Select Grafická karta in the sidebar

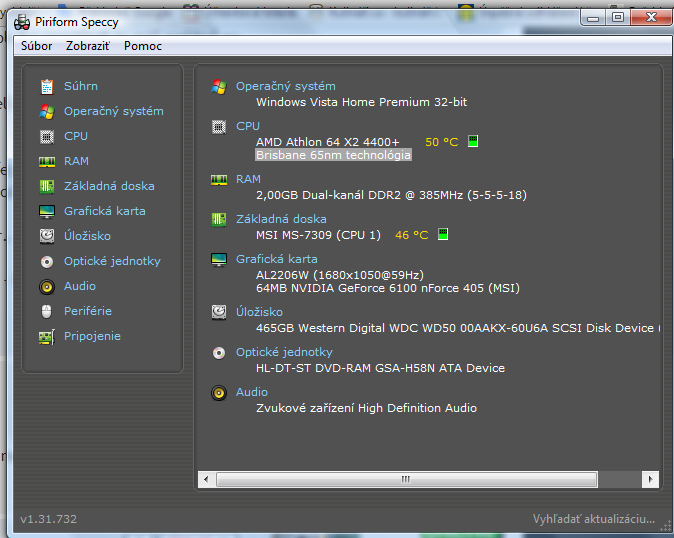click(104, 211)
